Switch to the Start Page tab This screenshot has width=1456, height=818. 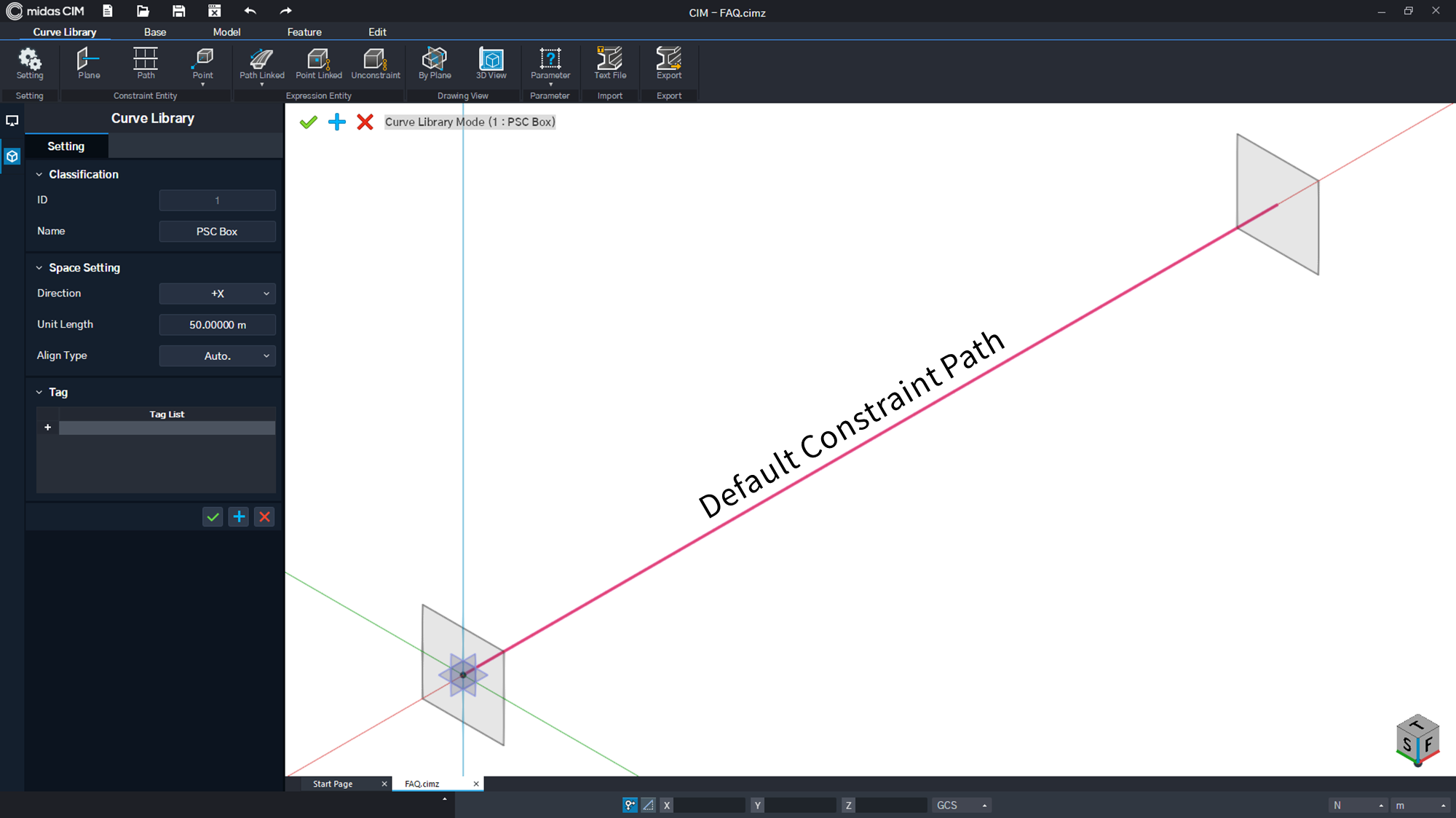(x=333, y=784)
